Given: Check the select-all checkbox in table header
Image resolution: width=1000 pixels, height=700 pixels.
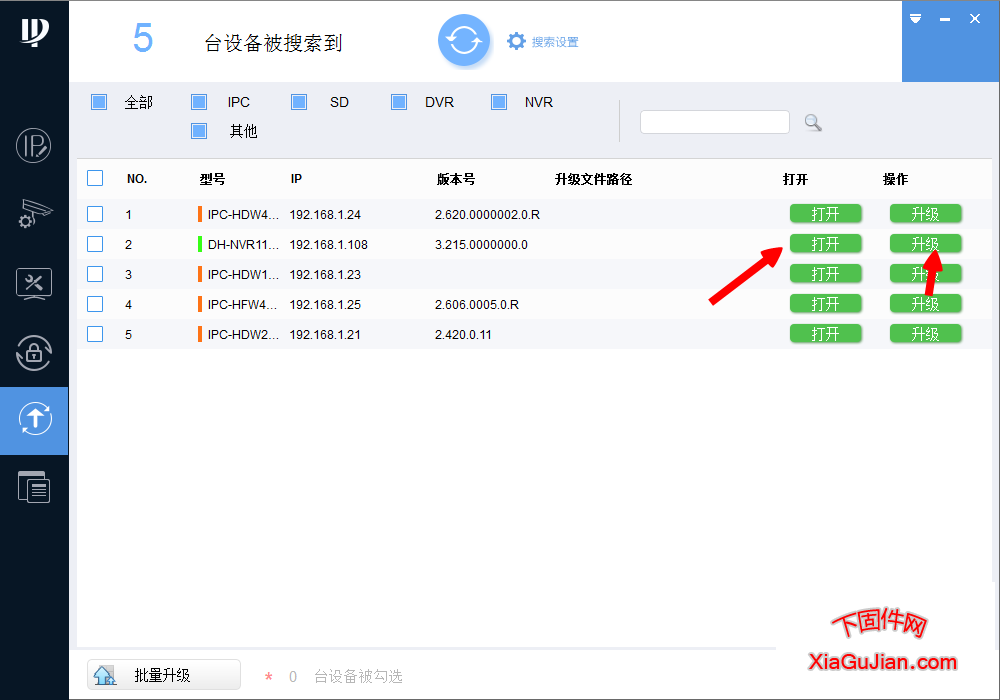Looking at the screenshot, I should pyautogui.click(x=95, y=178).
